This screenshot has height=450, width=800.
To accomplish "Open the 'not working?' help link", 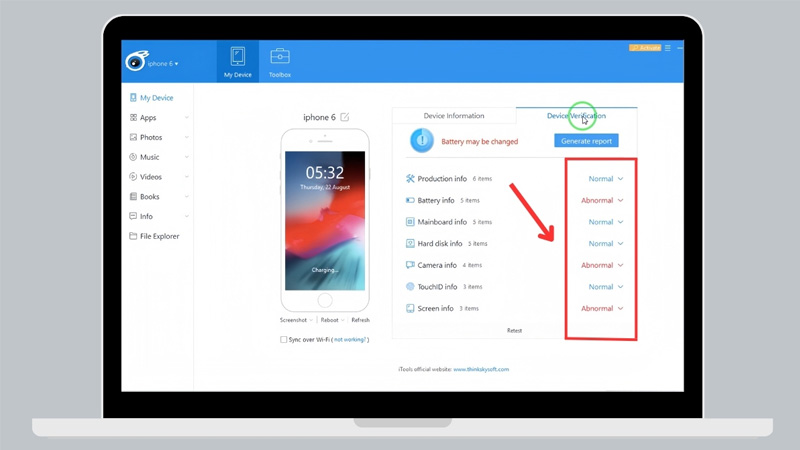I will coord(350,339).
